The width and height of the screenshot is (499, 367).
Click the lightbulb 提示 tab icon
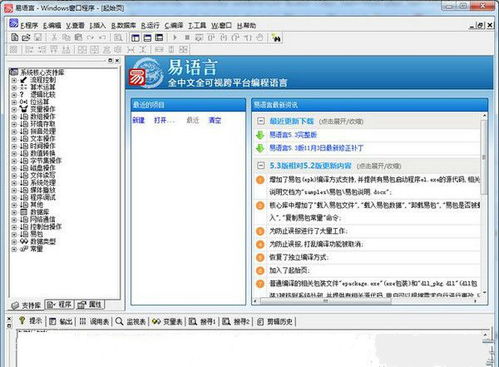[22, 321]
